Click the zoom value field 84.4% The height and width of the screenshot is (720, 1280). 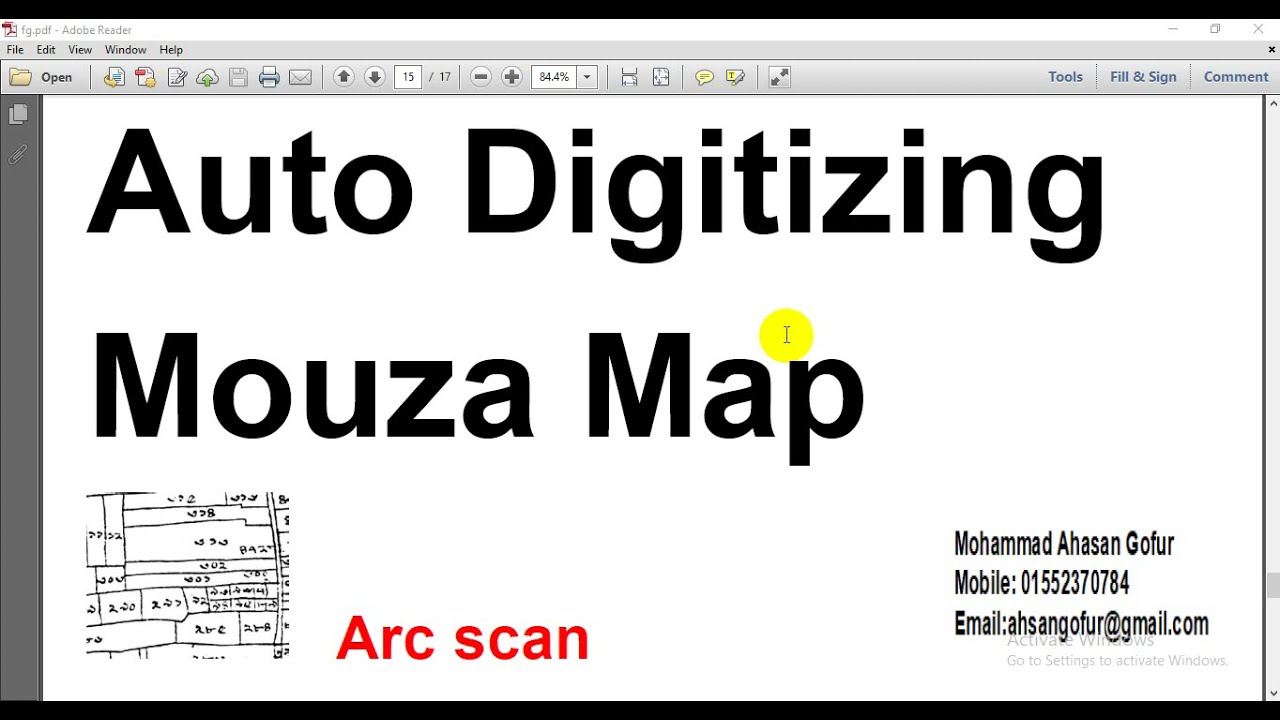click(x=554, y=77)
